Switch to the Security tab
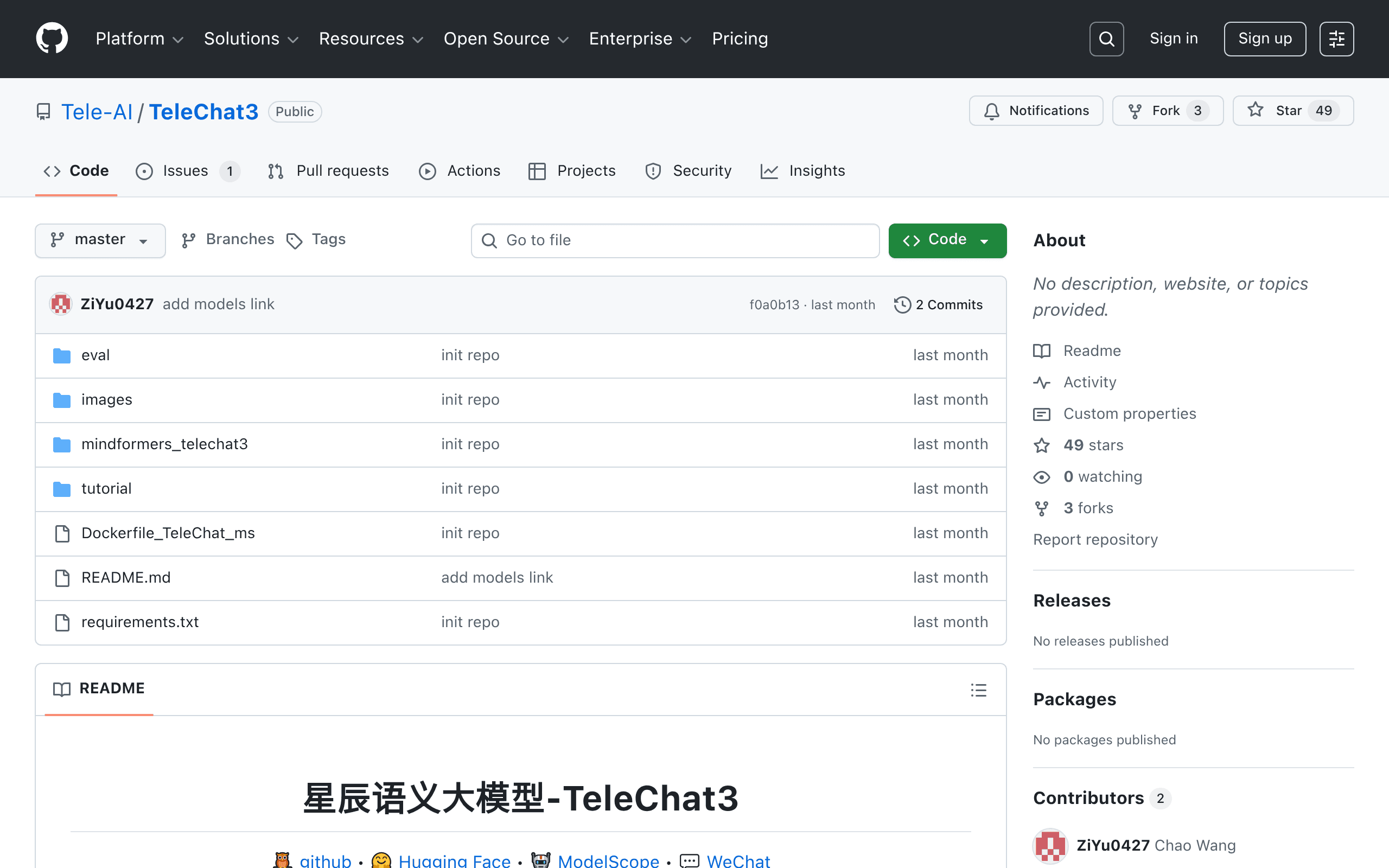The image size is (1389, 868). point(688,171)
